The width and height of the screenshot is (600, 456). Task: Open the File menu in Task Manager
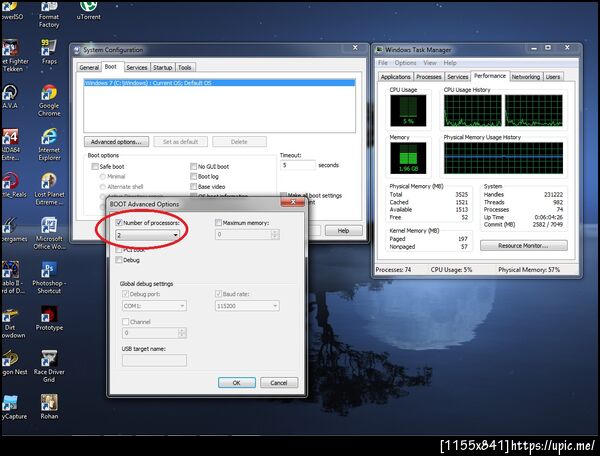[383, 63]
